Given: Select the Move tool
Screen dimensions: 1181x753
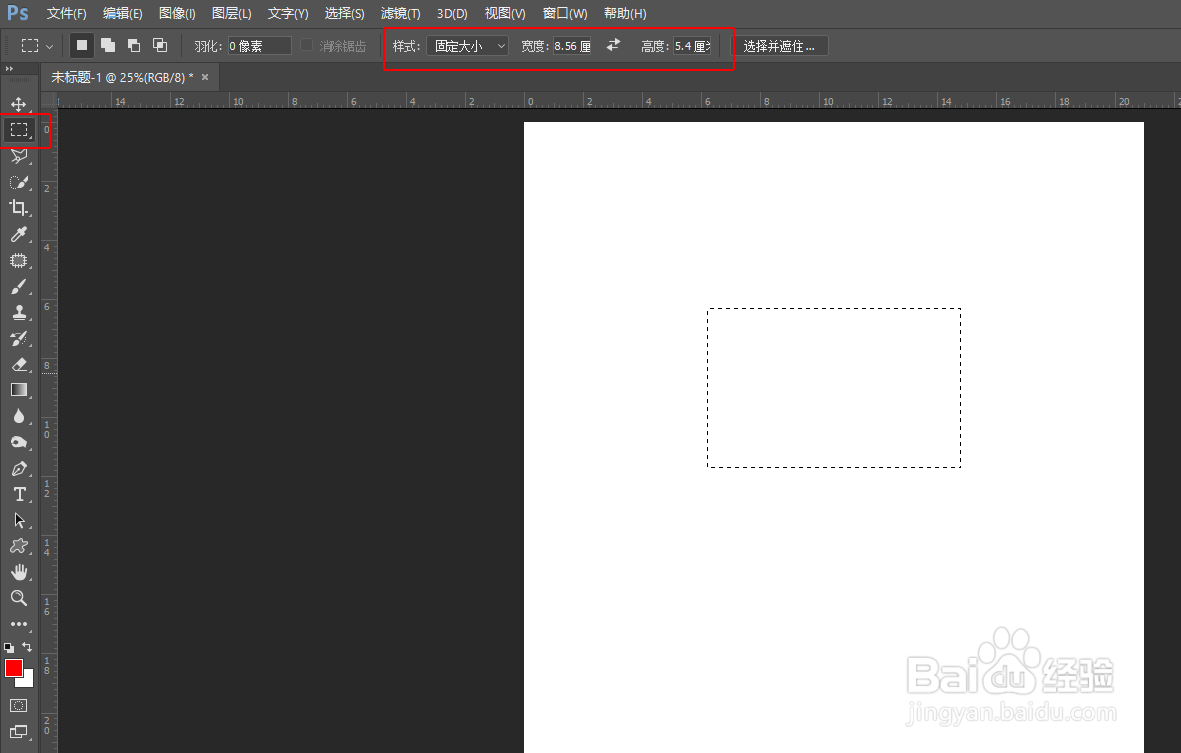Looking at the screenshot, I should [19, 104].
